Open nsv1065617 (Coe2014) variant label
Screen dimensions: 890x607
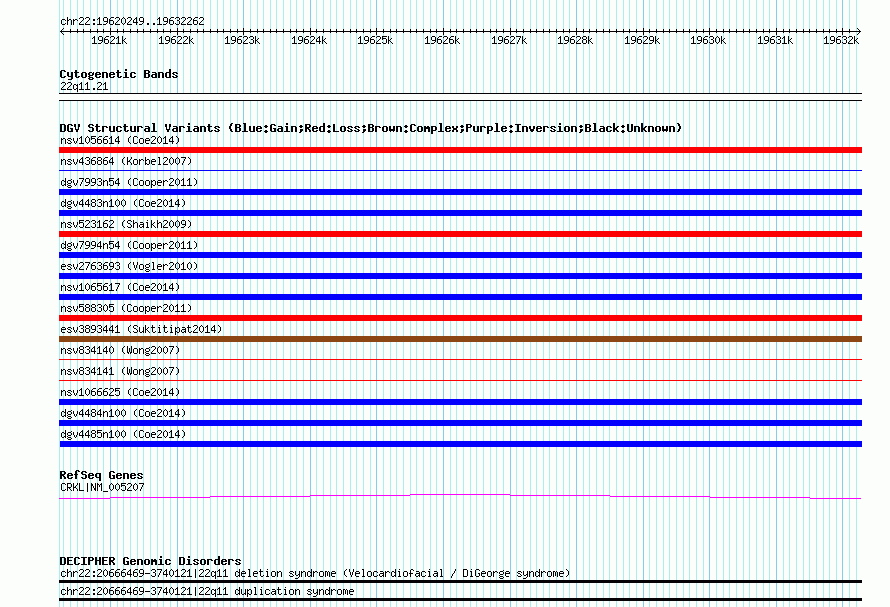(x=120, y=287)
